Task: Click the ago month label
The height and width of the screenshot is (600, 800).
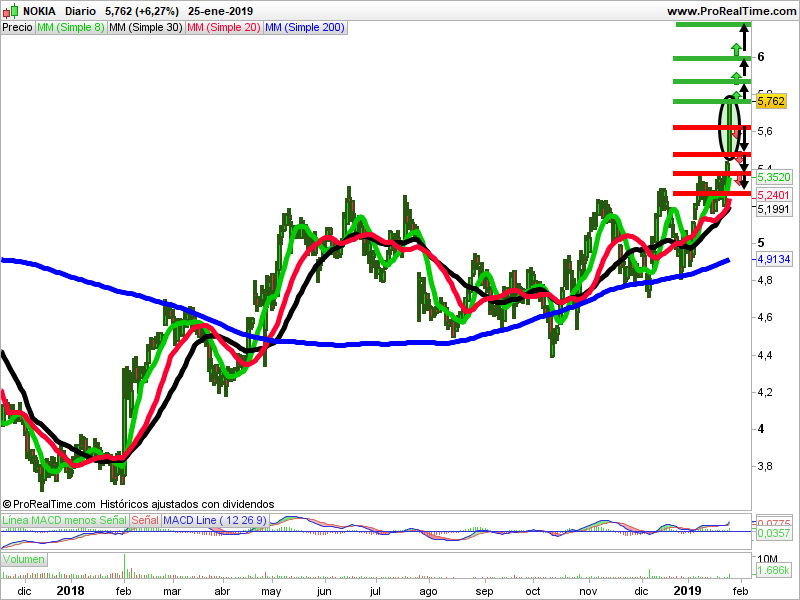Action: pos(428,591)
